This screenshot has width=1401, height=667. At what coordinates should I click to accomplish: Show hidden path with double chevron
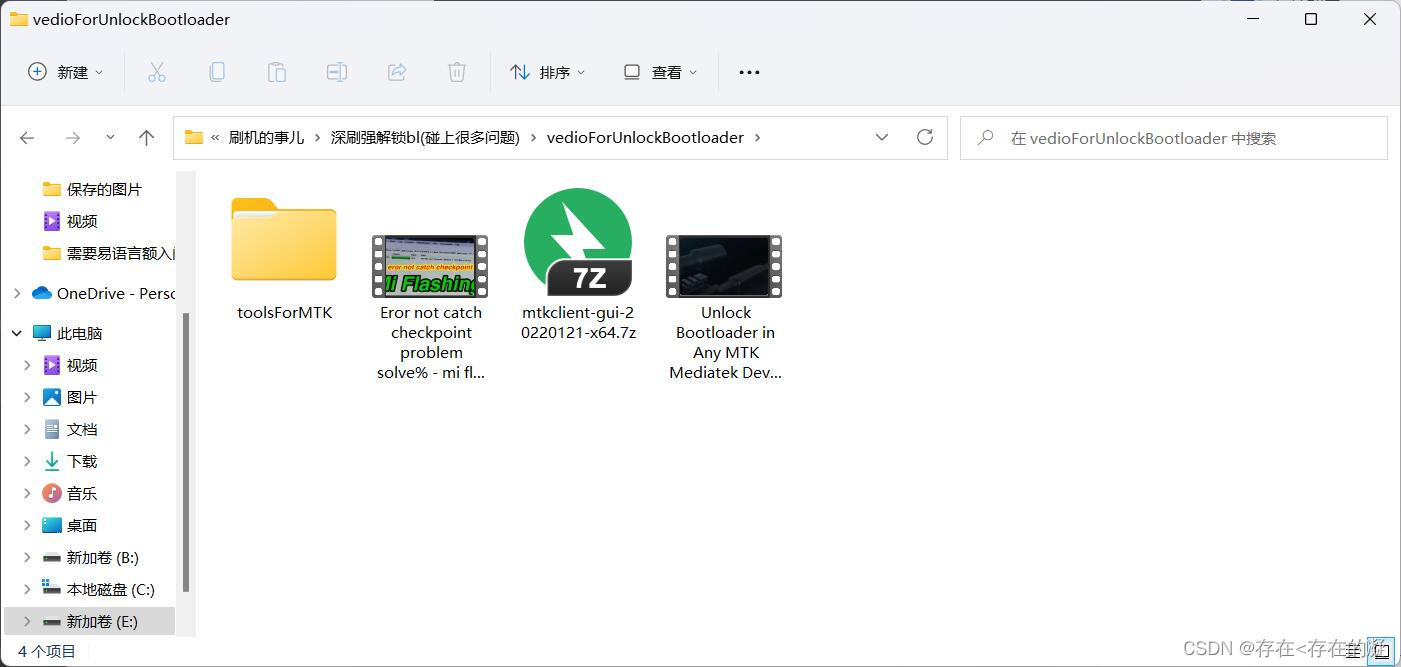coord(215,138)
